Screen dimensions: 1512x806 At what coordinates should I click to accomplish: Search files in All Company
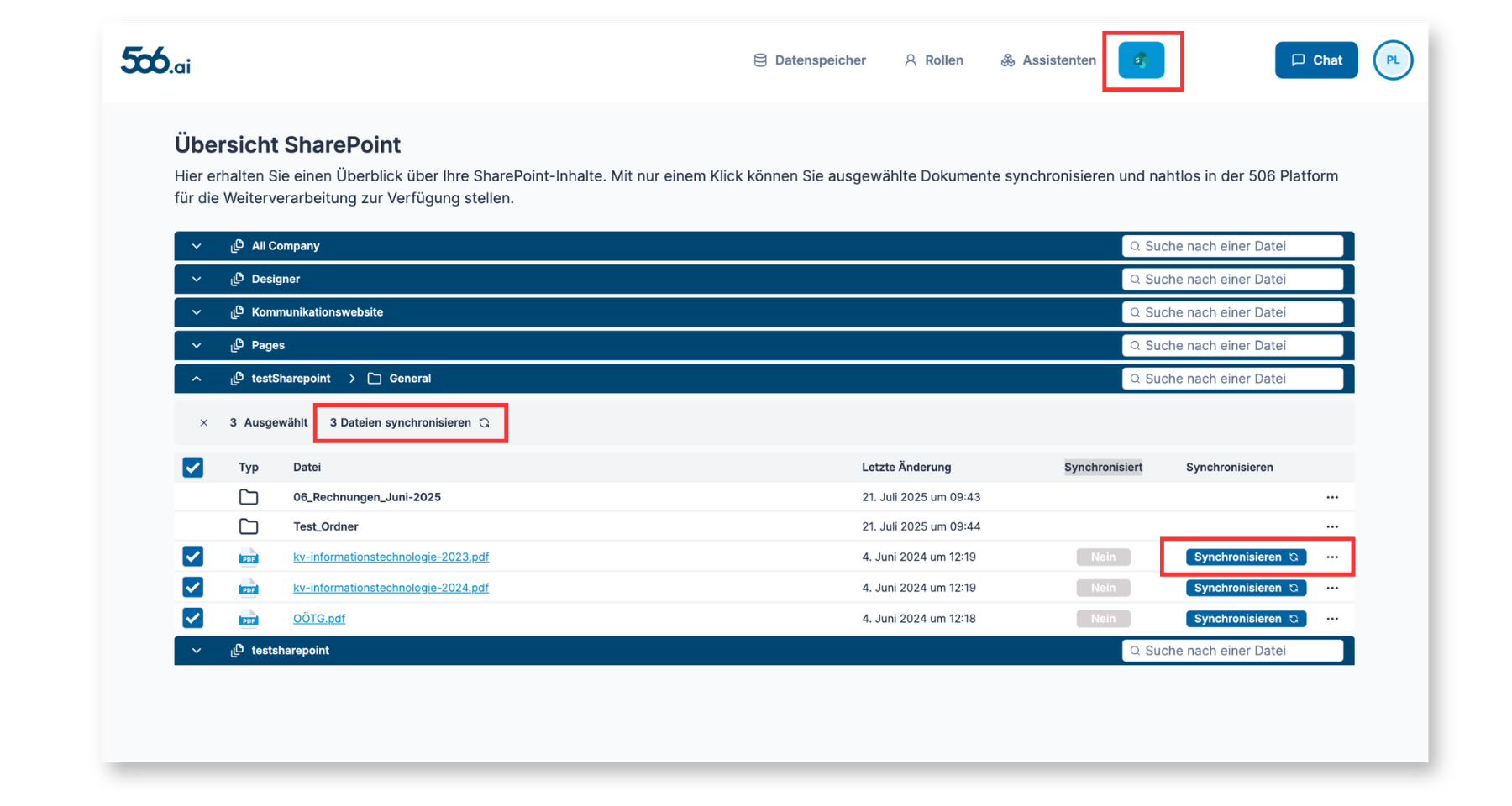[x=1232, y=246]
